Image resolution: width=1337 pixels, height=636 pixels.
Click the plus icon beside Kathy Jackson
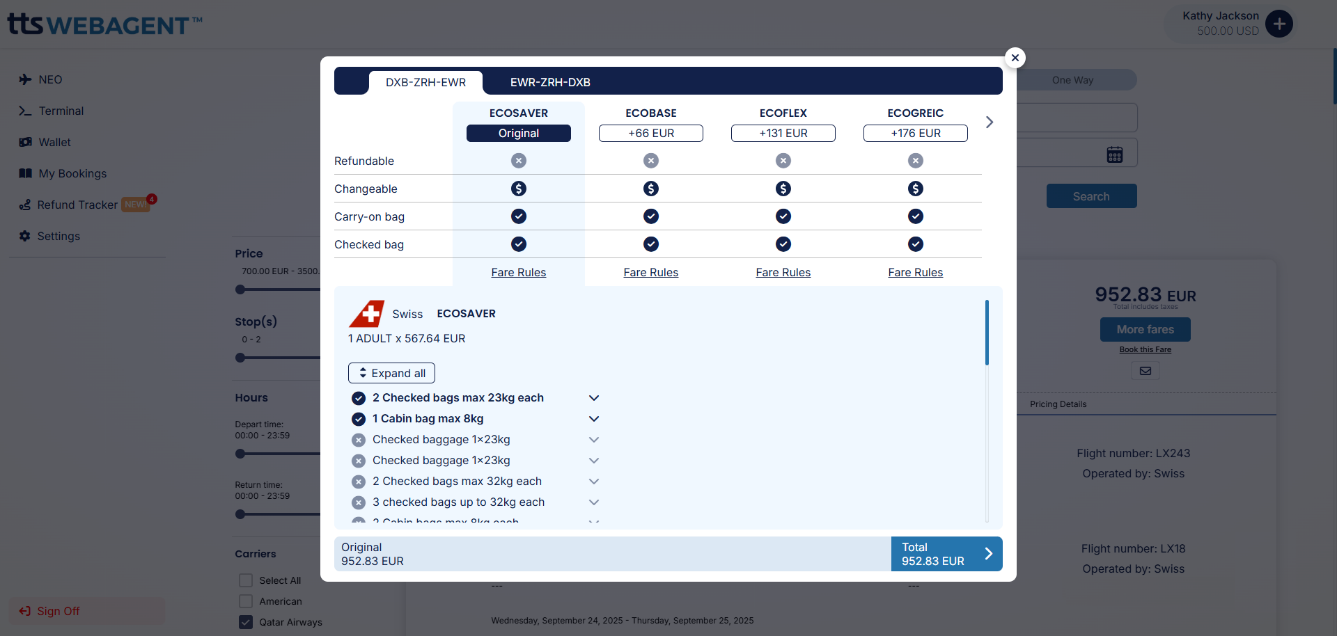point(1278,24)
